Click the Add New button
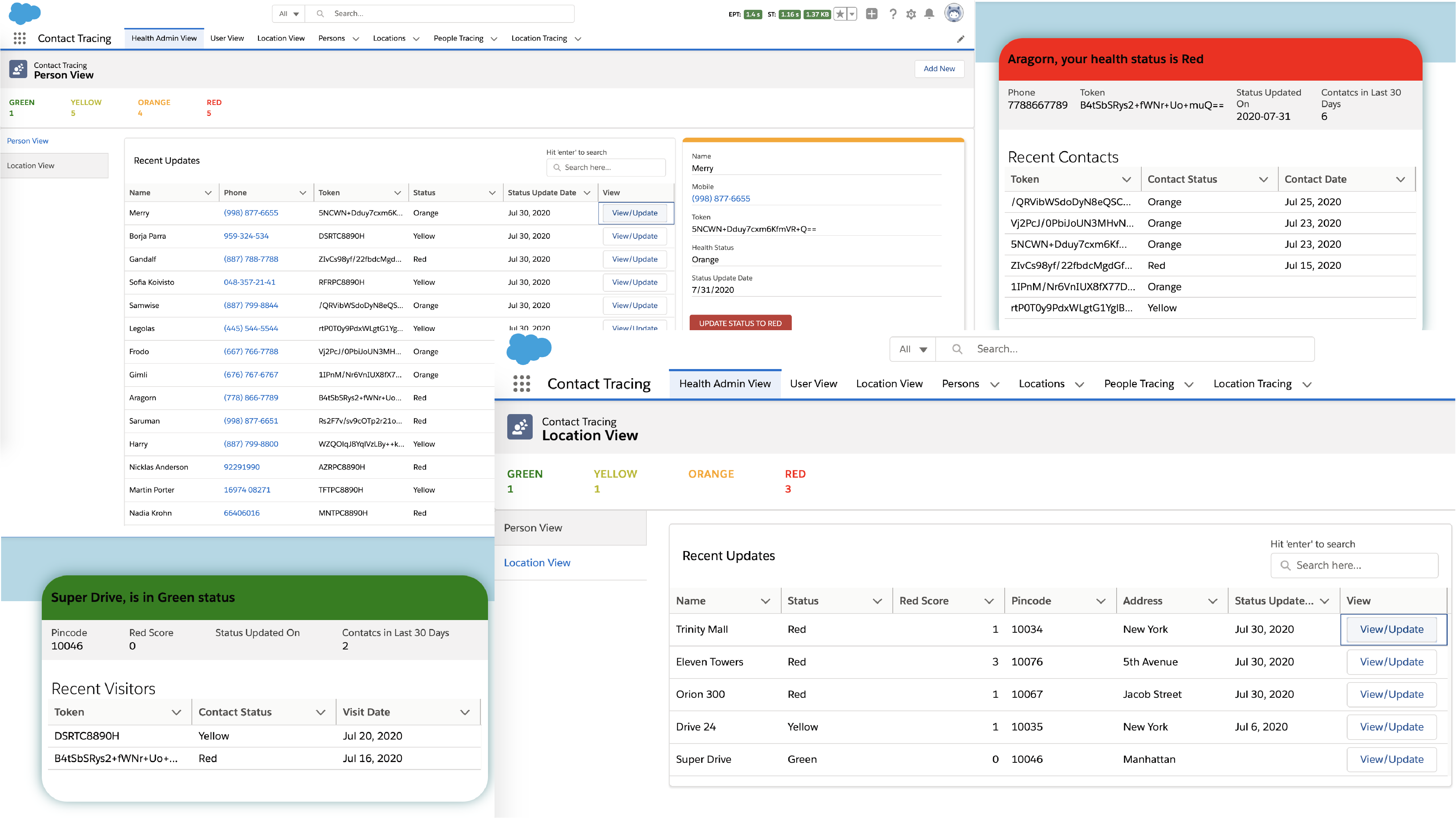This screenshot has width=1456, height=818. point(939,69)
